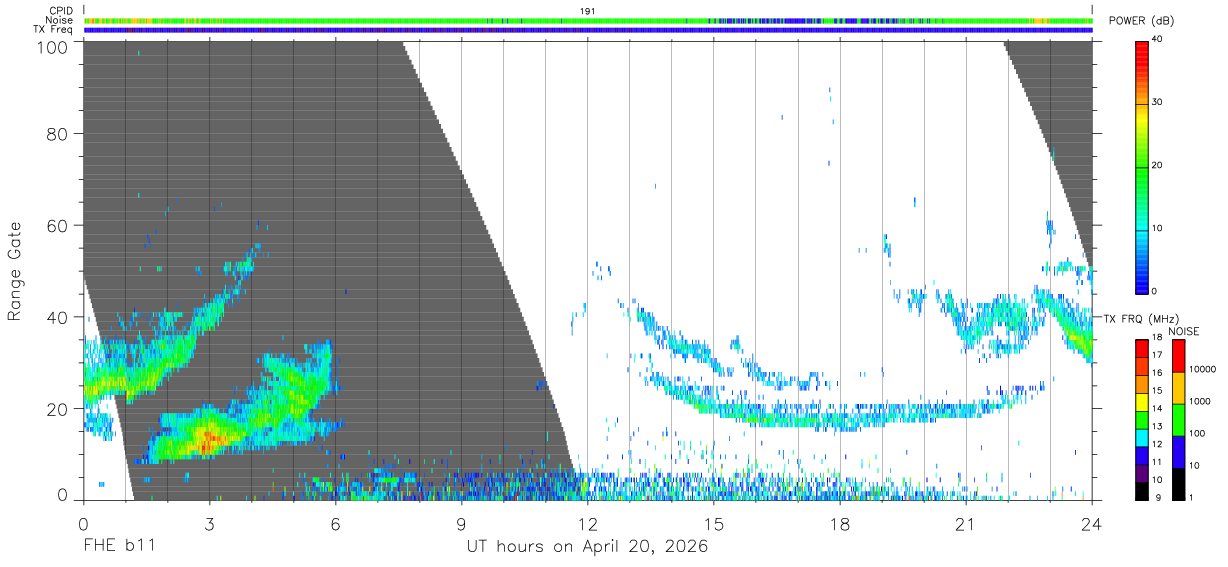This screenshot has height=567, width=1228.
Task: Click x-axis tick label '6'
Action: (335, 524)
